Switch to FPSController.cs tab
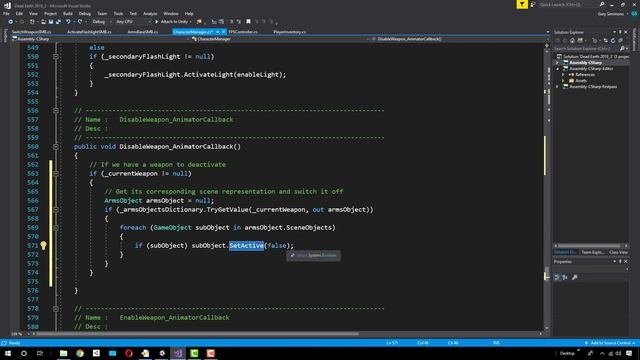Image resolution: width=640 pixels, height=360 pixels. click(244, 32)
